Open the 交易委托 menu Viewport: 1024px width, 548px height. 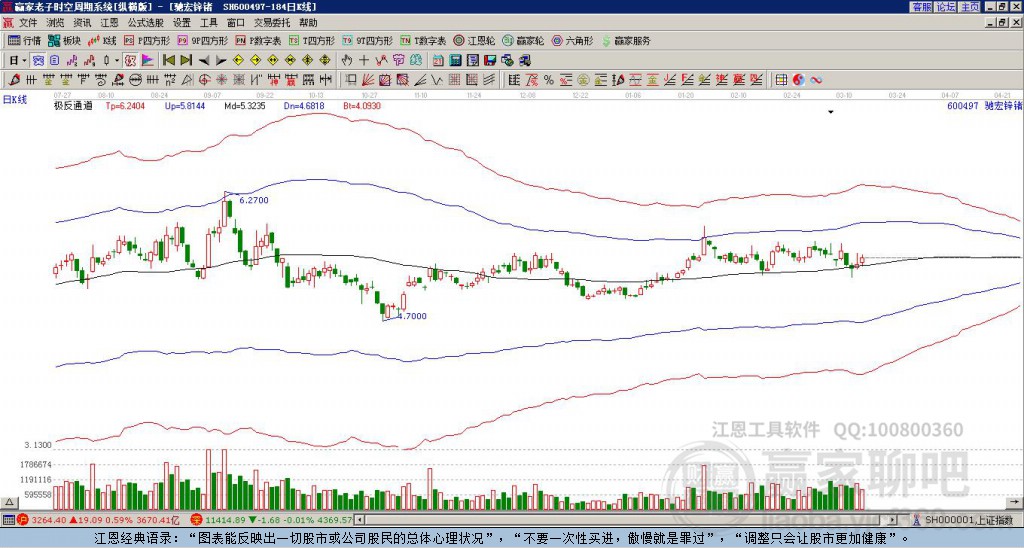tap(272, 23)
